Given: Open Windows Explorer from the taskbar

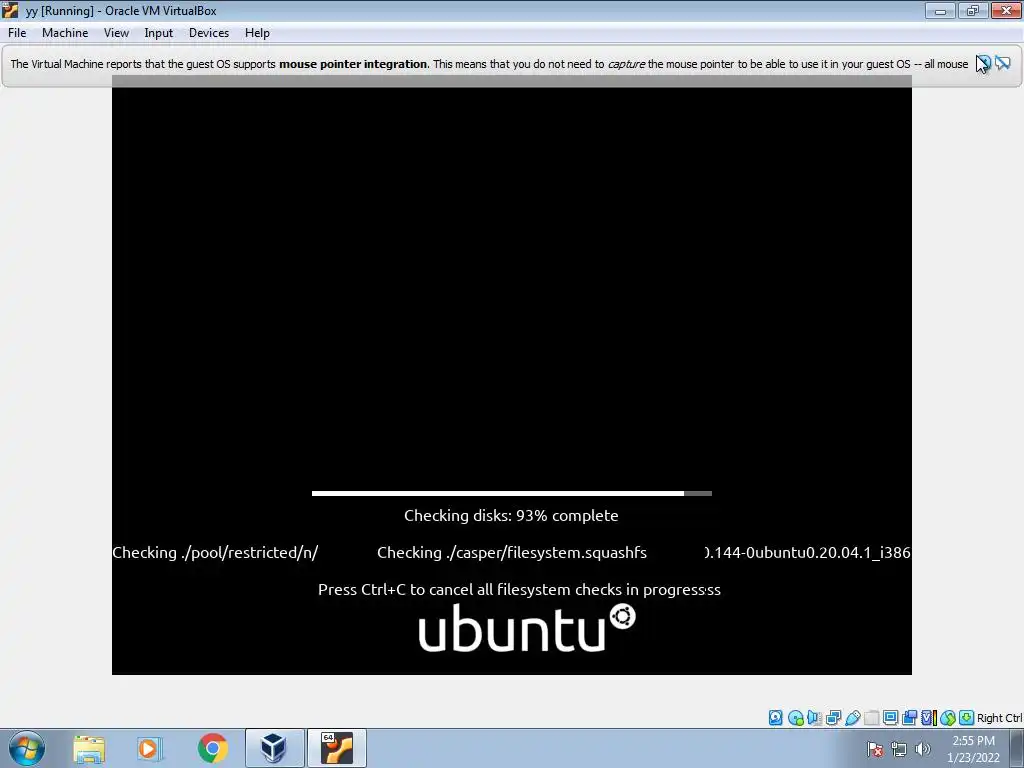Looking at the screenshot, I should point(89,748).
